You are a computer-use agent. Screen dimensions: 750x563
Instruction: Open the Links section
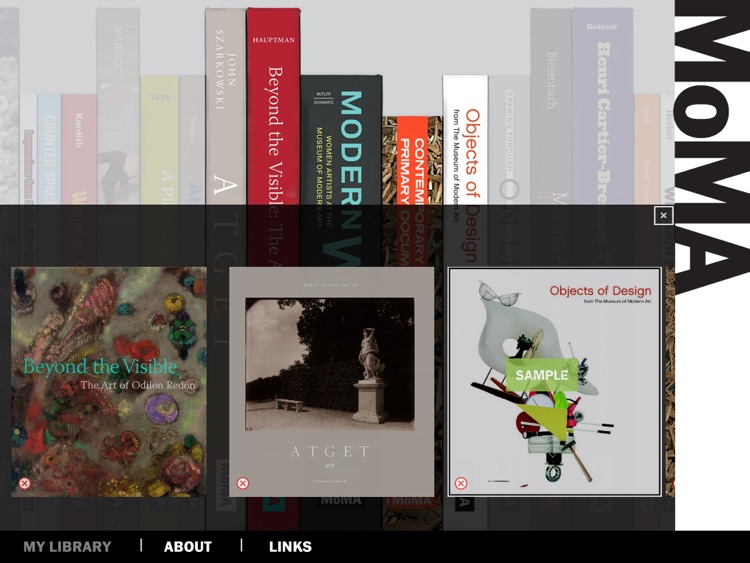pyautogui.click(x=290, y=546)
